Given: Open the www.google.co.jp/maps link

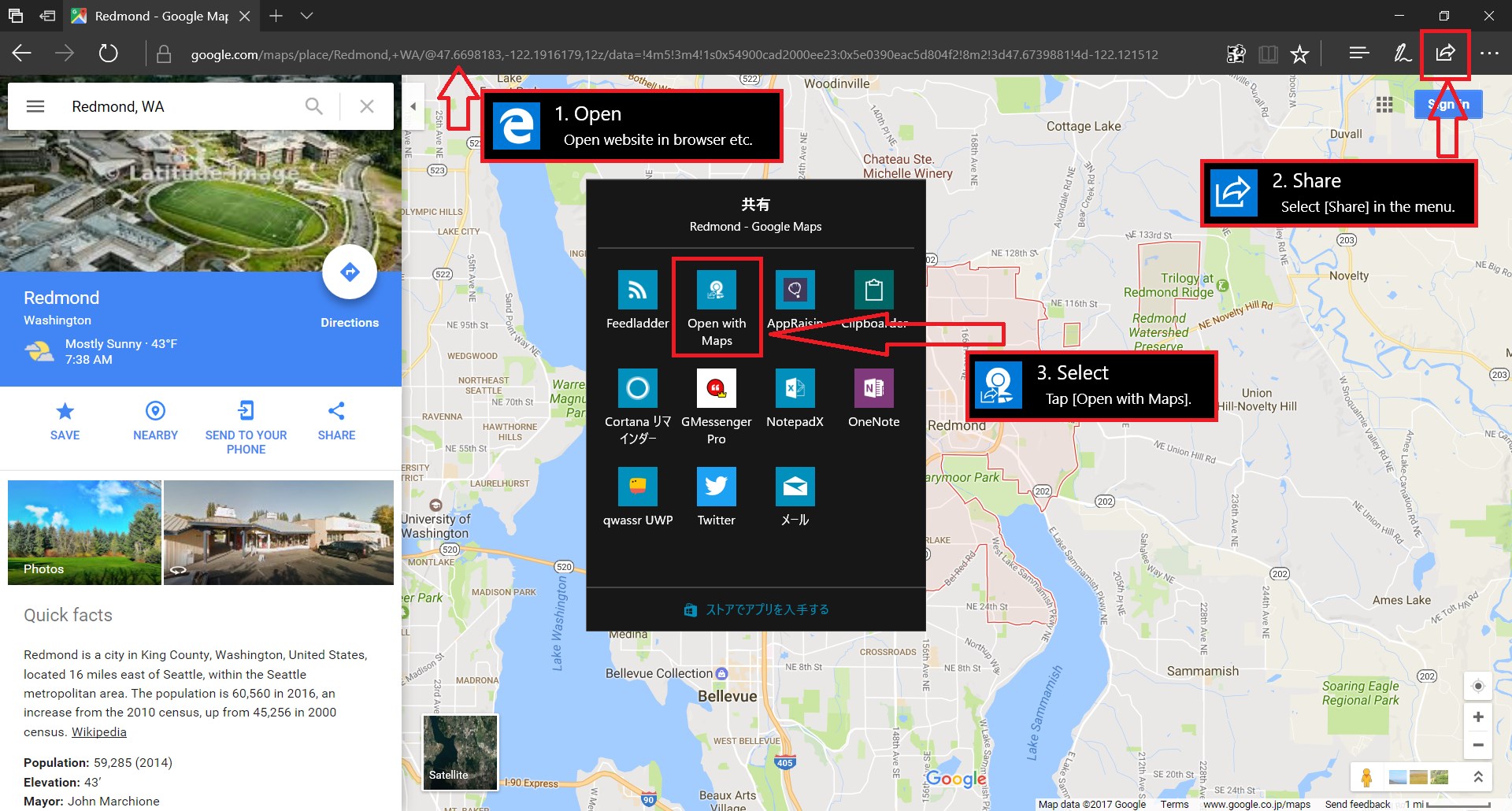Looking at the screenshot, I should pos(1257,804).
